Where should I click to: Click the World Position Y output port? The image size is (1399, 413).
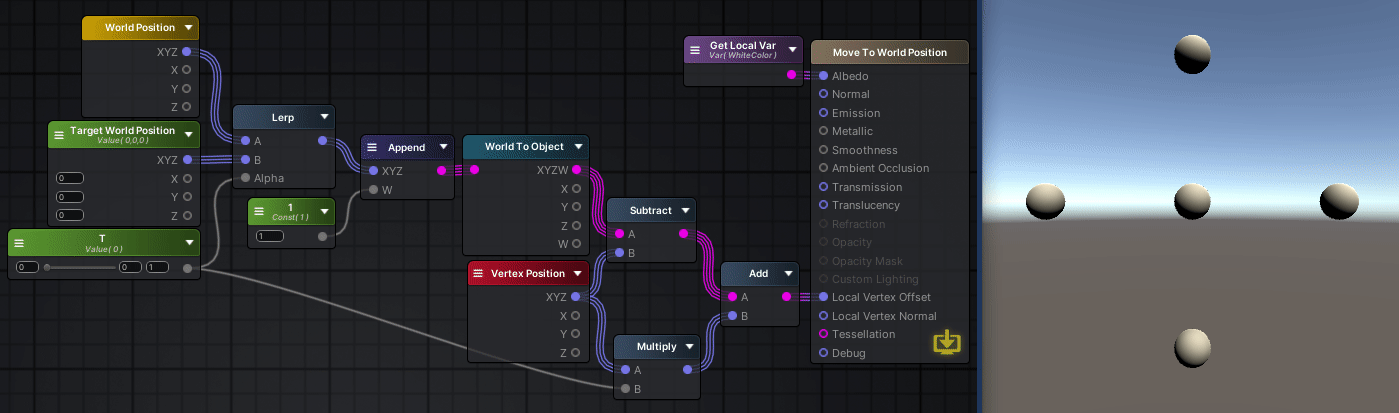point(187,88)
